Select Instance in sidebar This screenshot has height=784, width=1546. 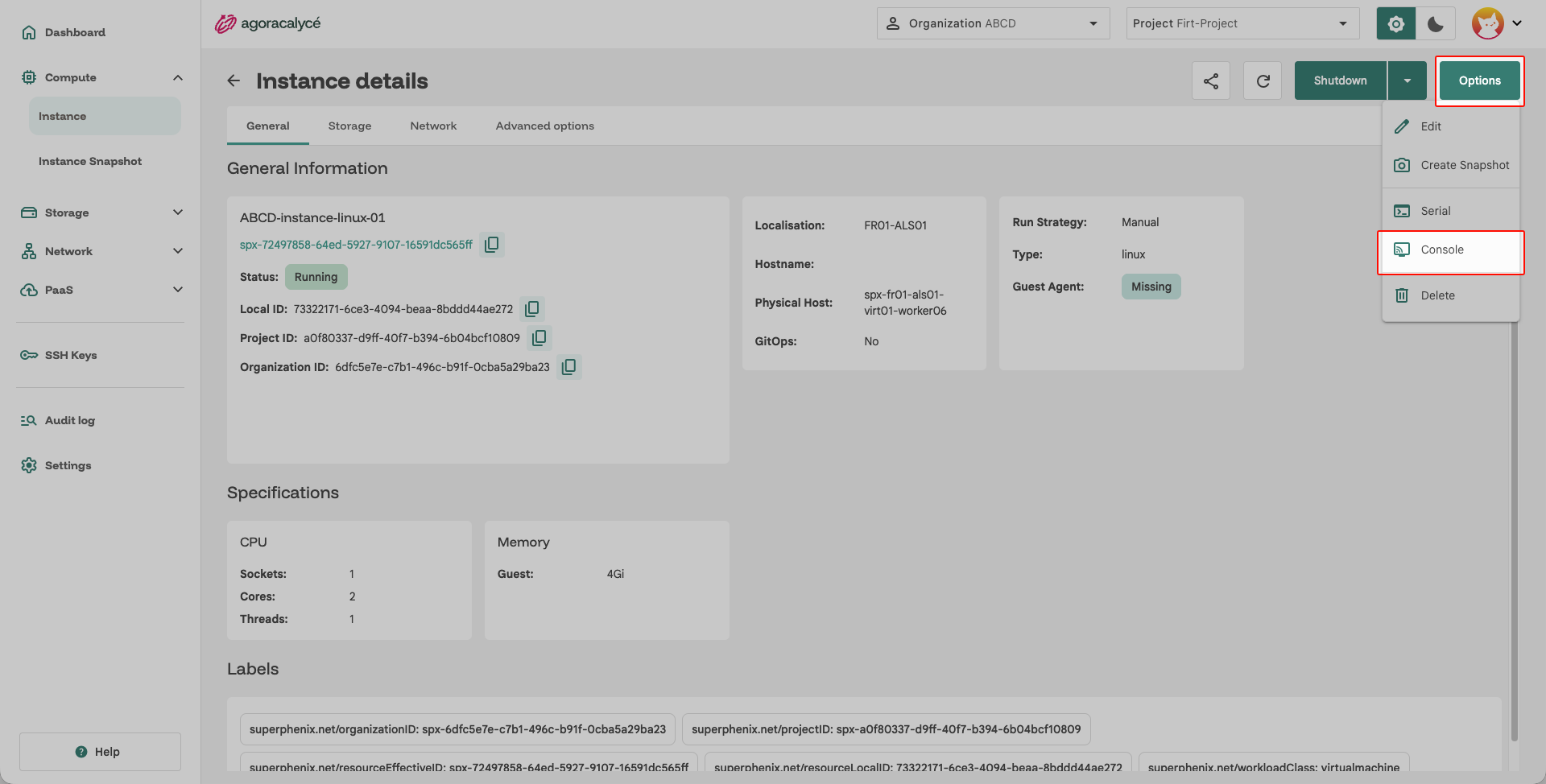click(105, 116)
